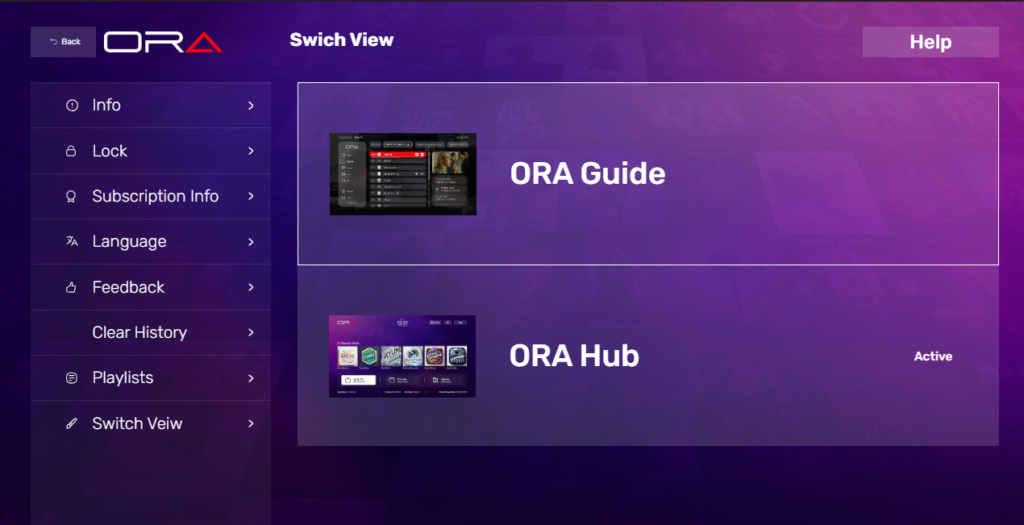Viewport: 1024px width, 525px height.
Task: Click the Feedback thumbs-up icon
Action: coord(71,287)
